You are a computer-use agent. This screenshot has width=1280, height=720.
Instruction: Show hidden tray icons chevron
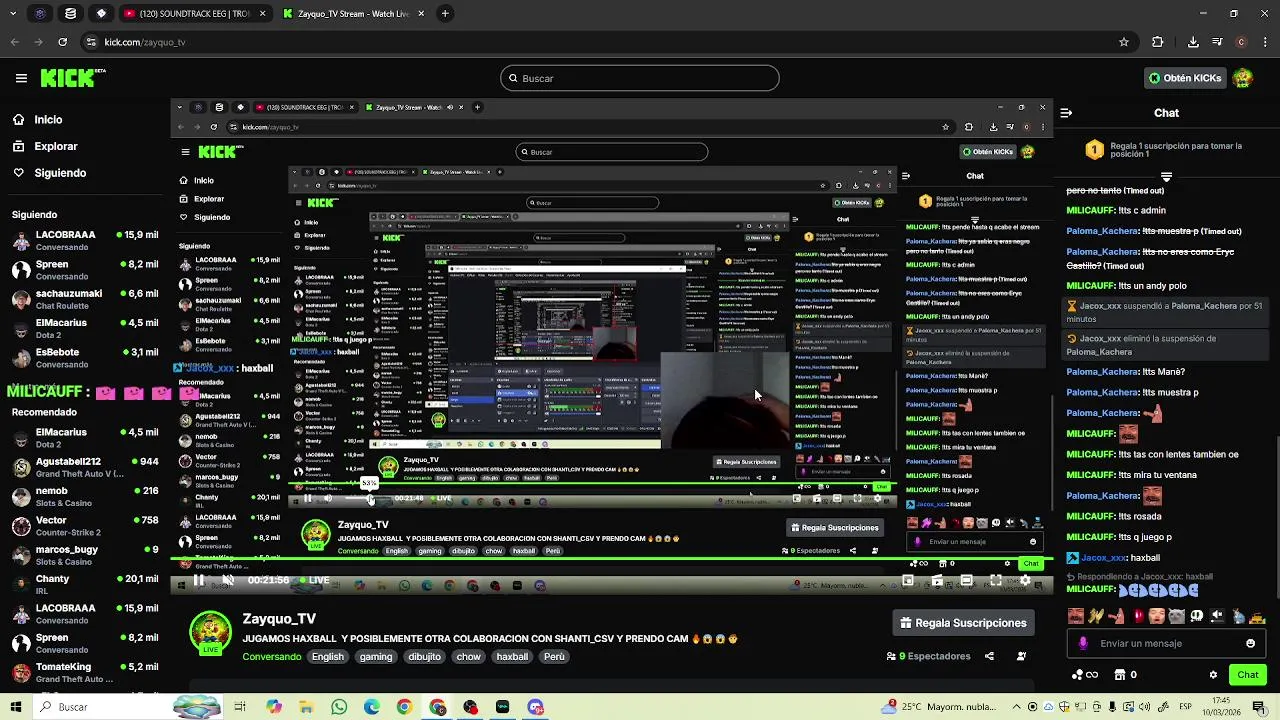point(1016,707)
